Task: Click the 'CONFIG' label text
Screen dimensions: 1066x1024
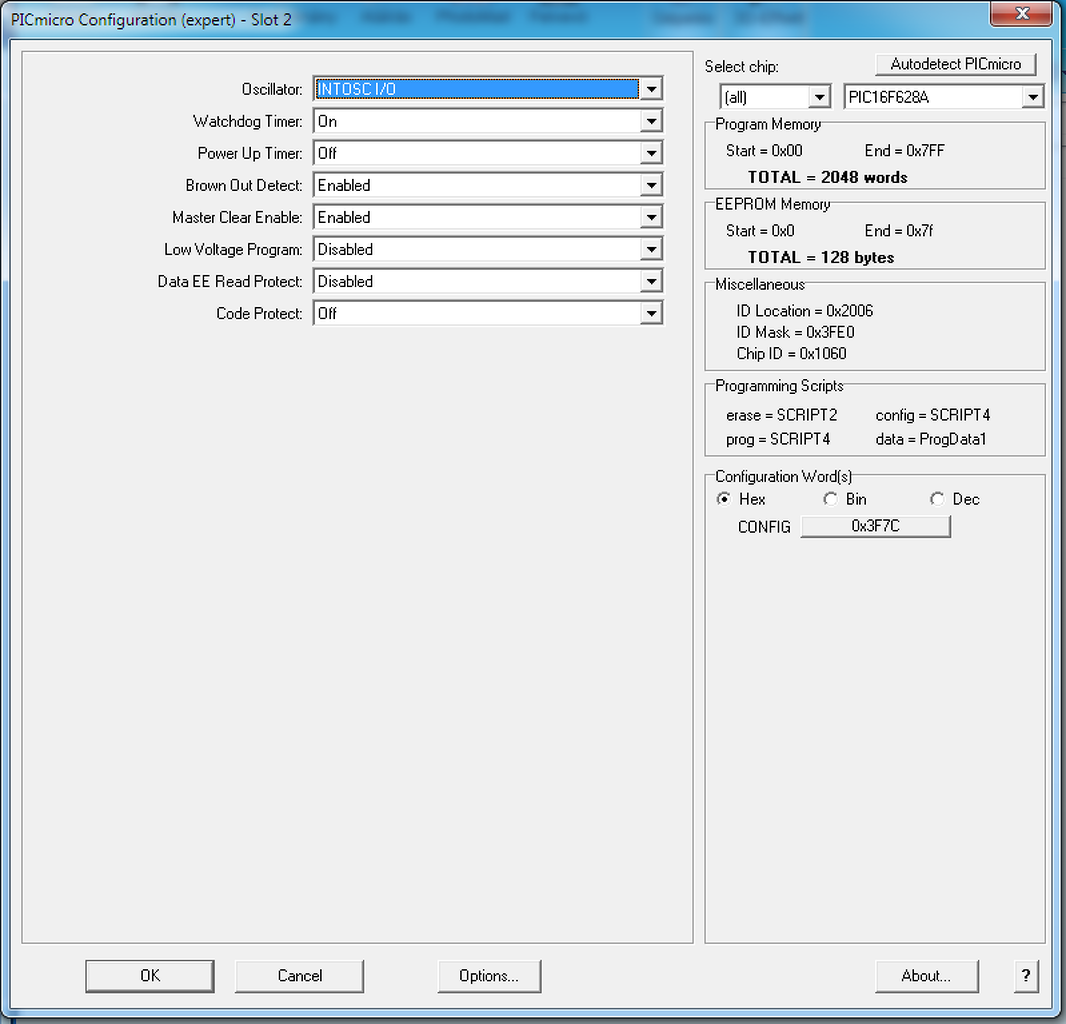Action: (x=764, y=527)
